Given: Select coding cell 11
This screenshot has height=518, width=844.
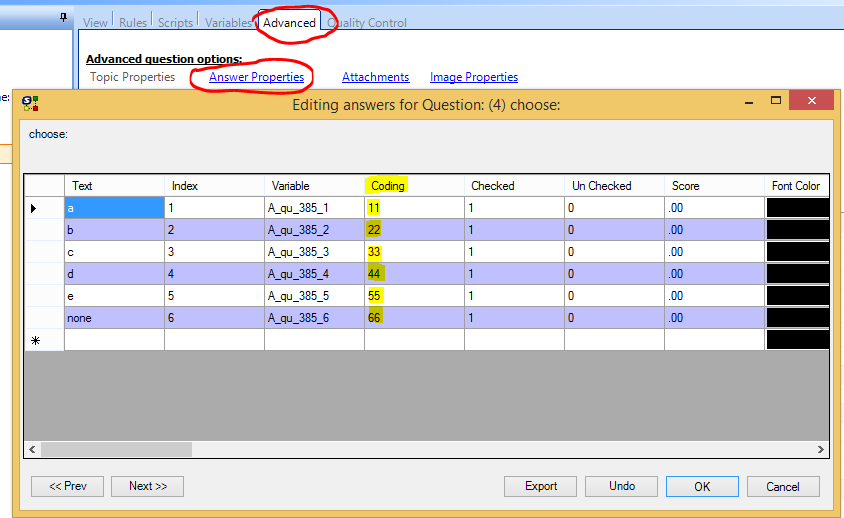Looking at the screenshot, I should pyautogui.click(x=414, y=208).
